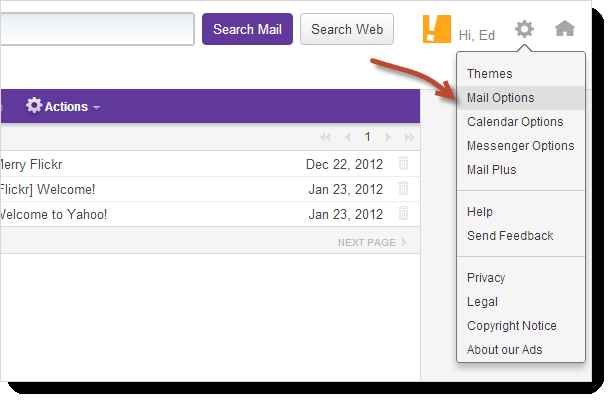The image size is (612, 402).
Task: Select Messenger Options menu entry
Action: [520, 146]
